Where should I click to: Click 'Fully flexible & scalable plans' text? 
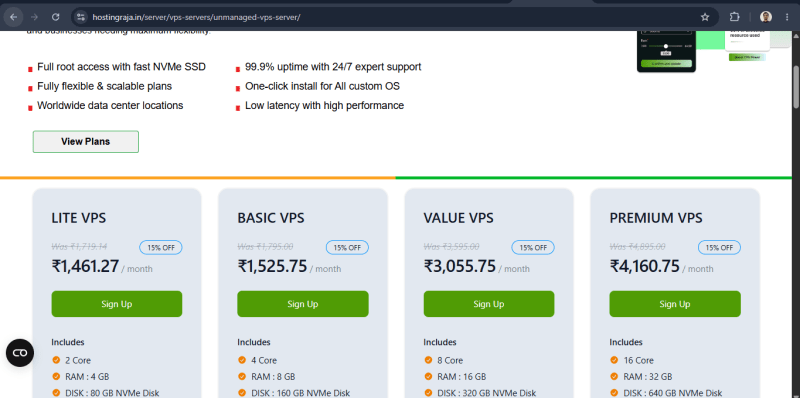pos(105,86)
